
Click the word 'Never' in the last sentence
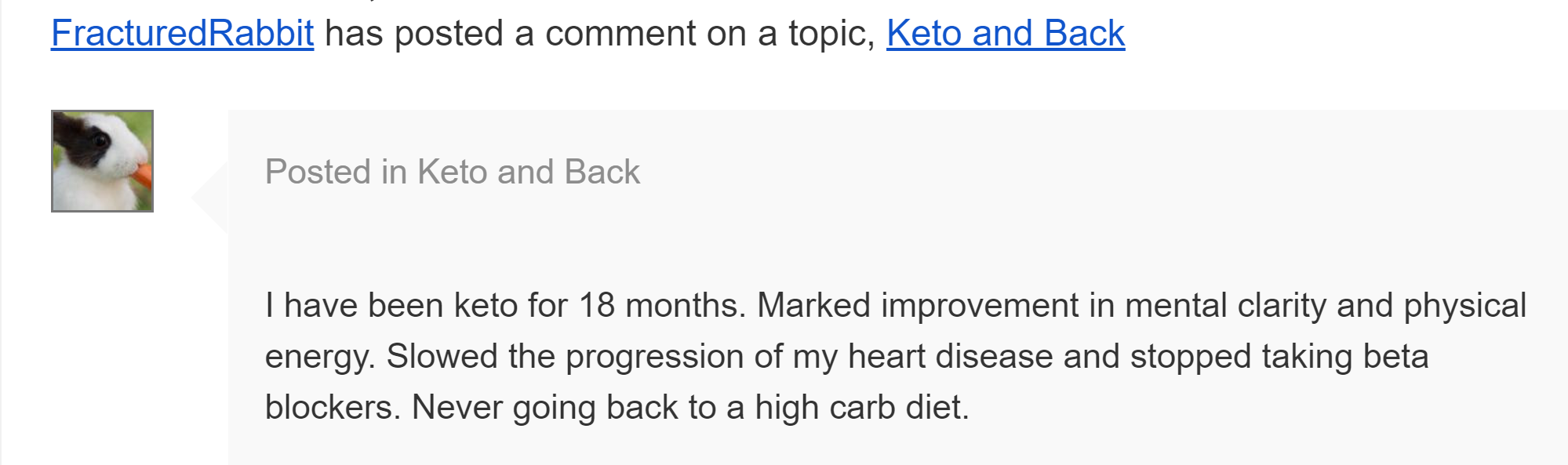click(x=457, y=407)
